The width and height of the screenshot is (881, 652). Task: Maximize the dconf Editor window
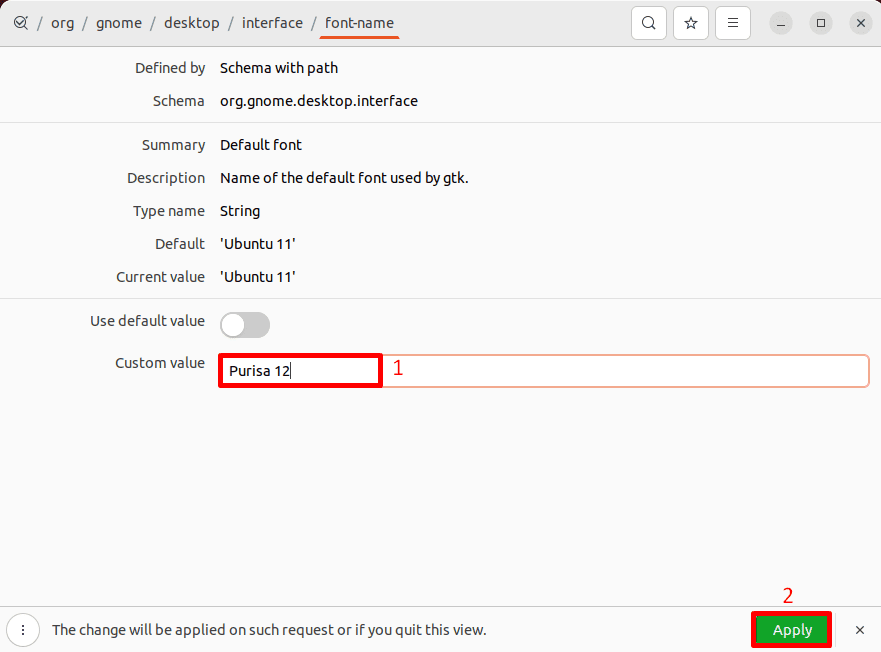coord(821,22)
